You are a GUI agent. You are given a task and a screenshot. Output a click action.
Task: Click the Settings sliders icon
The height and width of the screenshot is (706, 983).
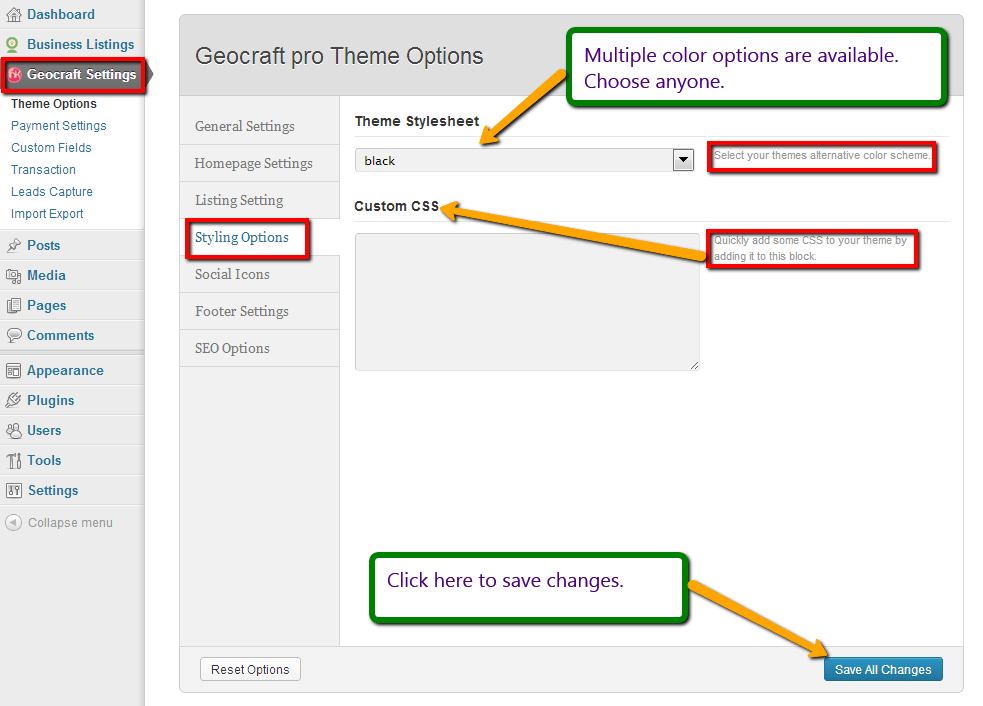(x=13, y=491)
